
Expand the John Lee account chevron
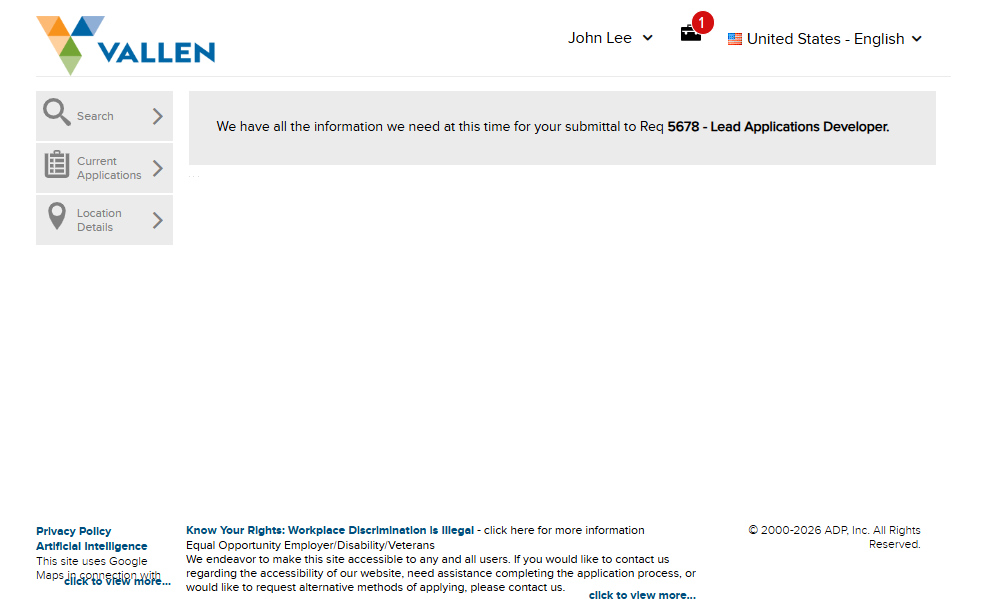pos(647,38)
